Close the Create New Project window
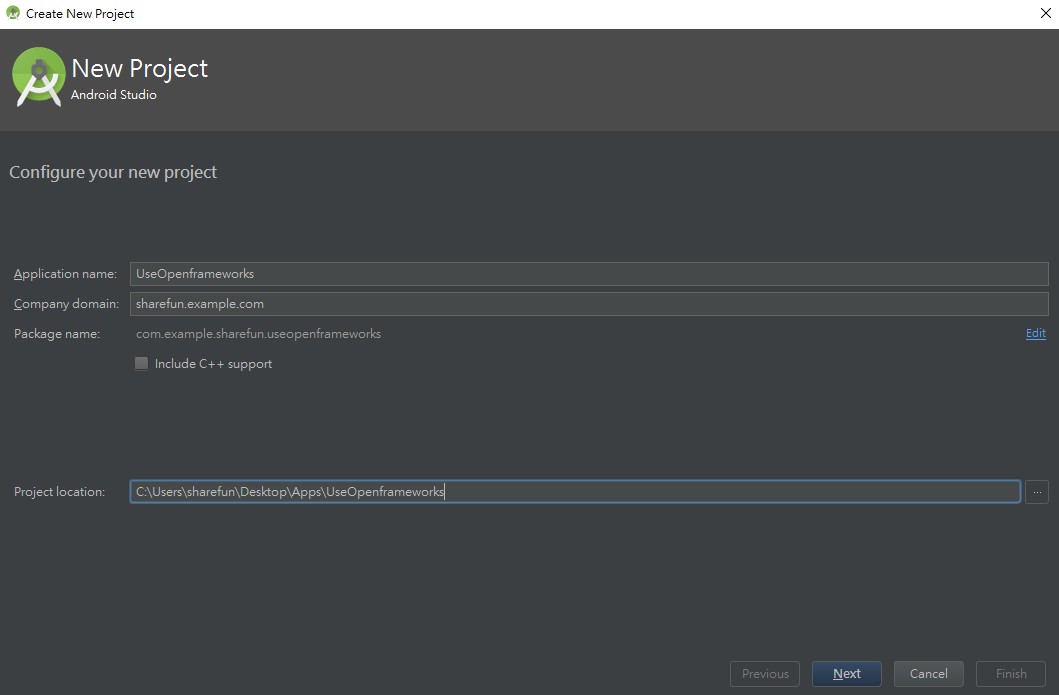 (1045, 14)
